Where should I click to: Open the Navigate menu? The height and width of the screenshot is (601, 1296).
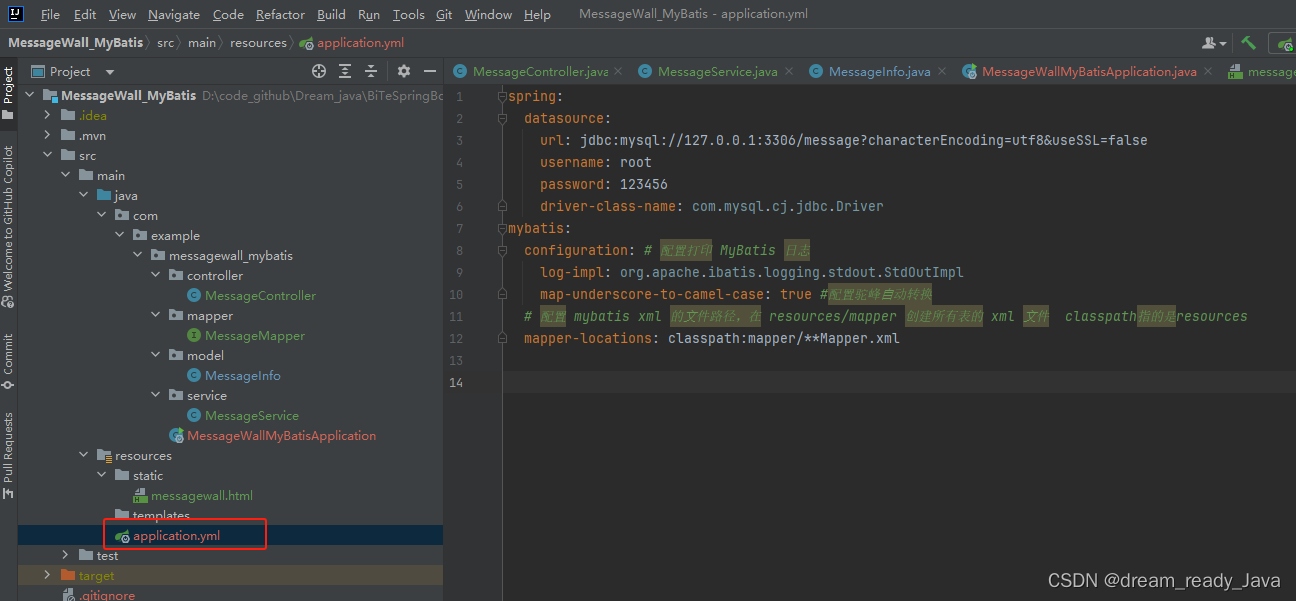coord(174,14)
